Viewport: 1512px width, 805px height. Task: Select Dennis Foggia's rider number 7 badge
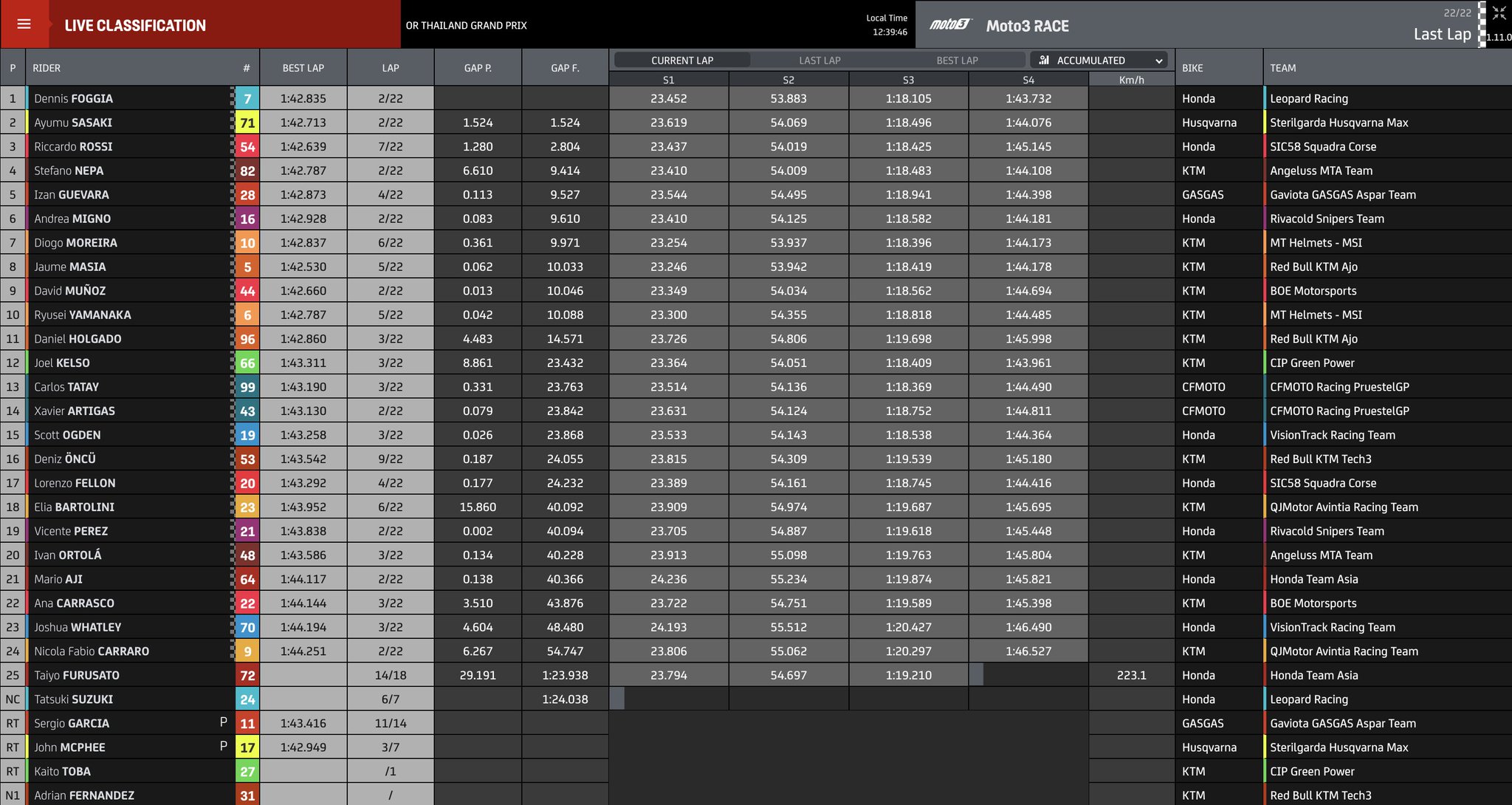click(247, 98)
